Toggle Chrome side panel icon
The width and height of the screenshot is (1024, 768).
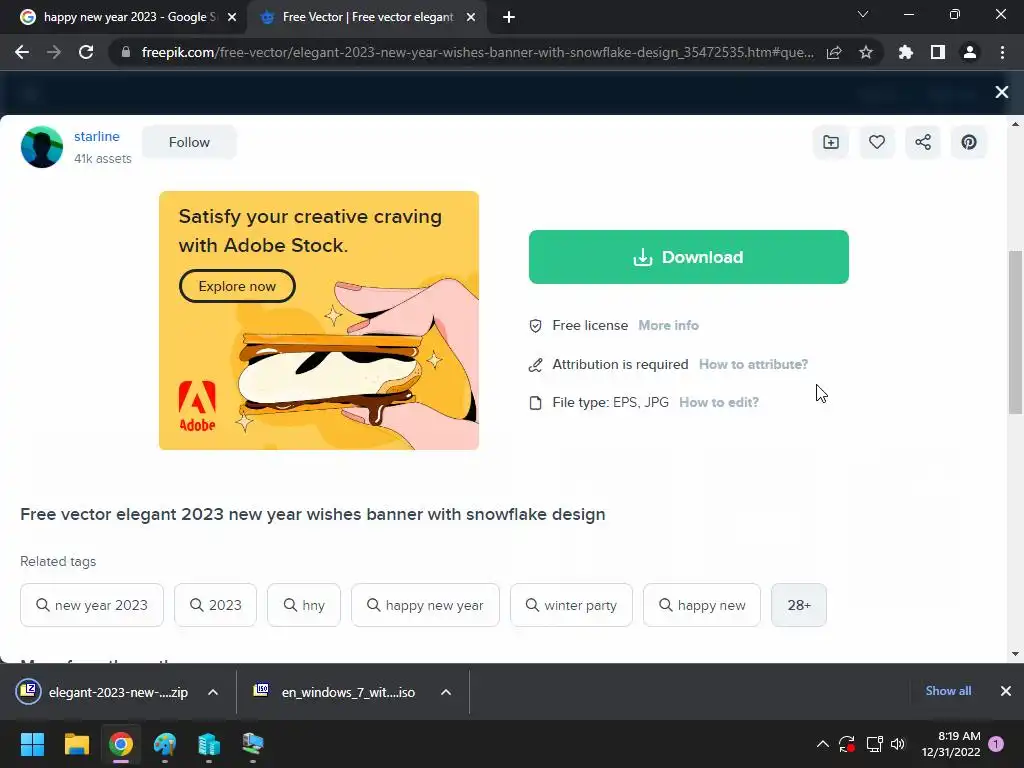tap(938, 52)
